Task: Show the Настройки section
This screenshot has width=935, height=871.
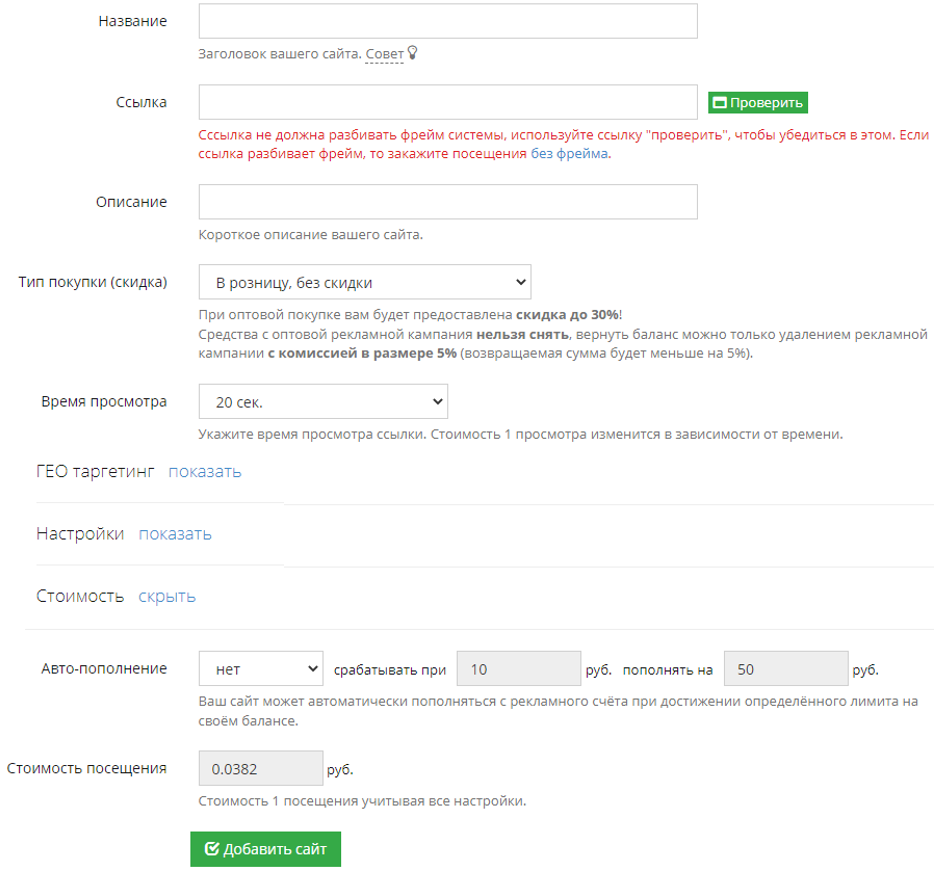Action: coord(175,534)
